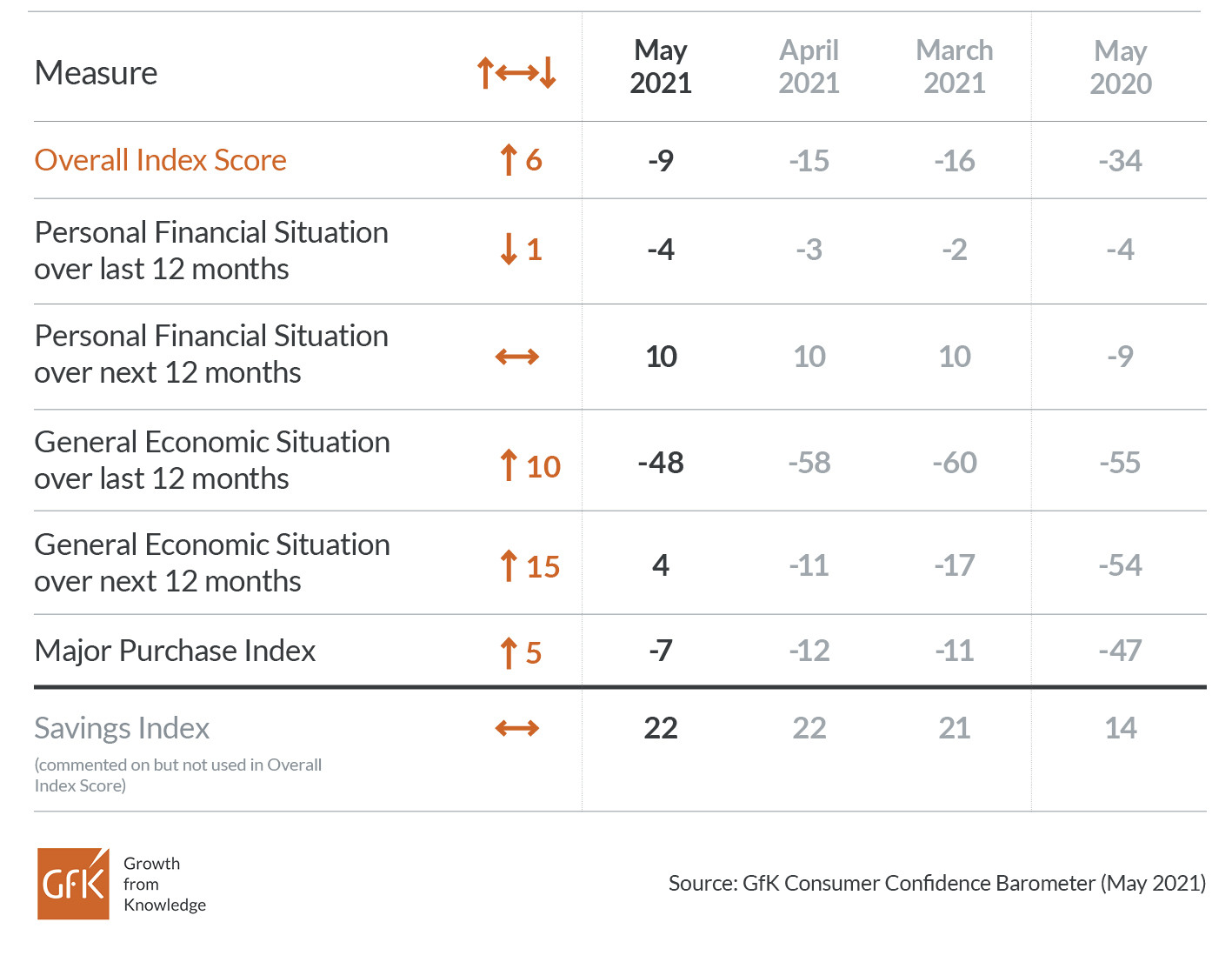This screenshot has width=1232, height=962.
Task: Click the Major Purchase Index label
Action: tap(175, 651)
